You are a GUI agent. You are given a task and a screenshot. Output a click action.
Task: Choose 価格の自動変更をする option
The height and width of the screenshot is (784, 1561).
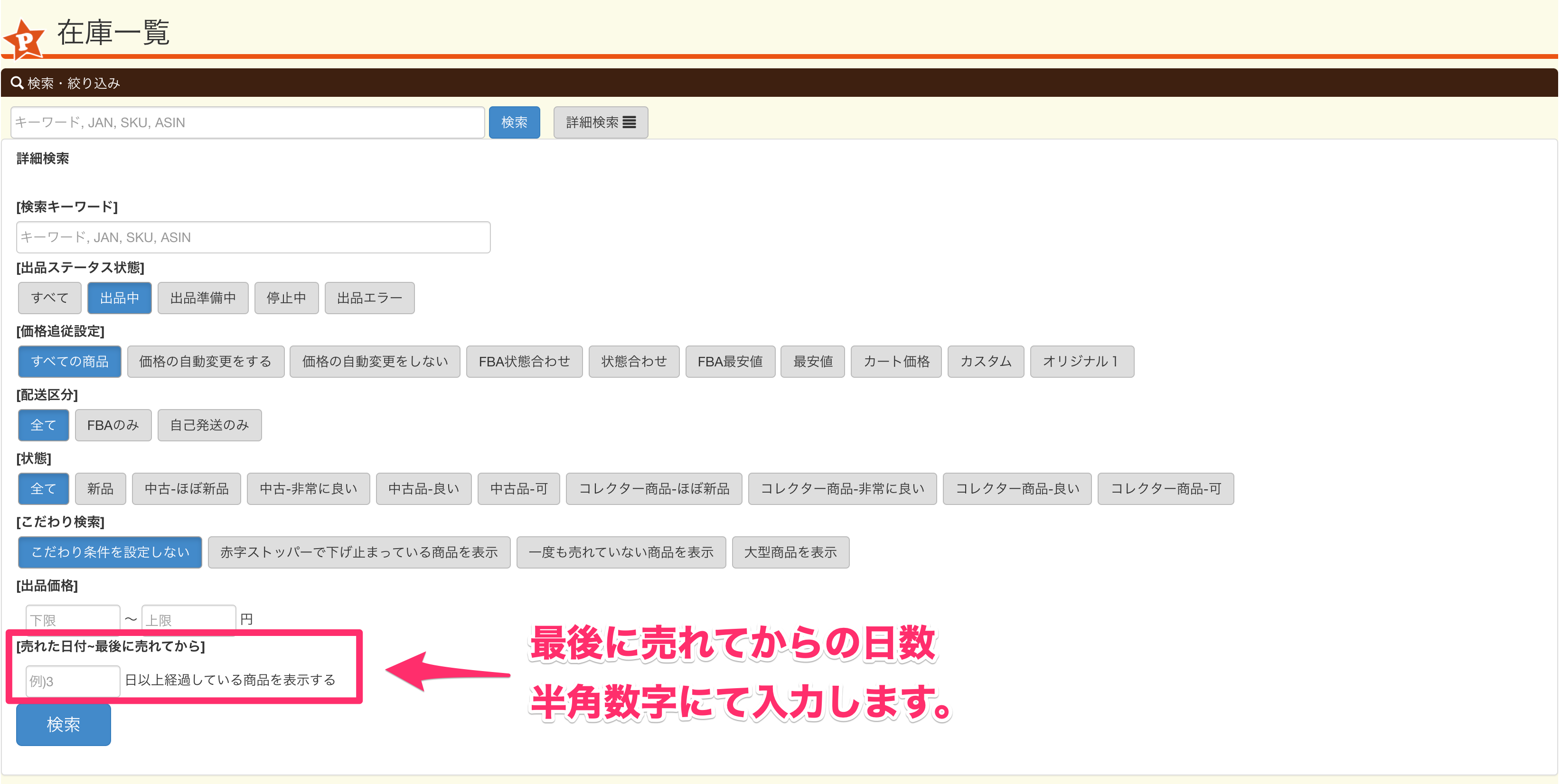206,362
